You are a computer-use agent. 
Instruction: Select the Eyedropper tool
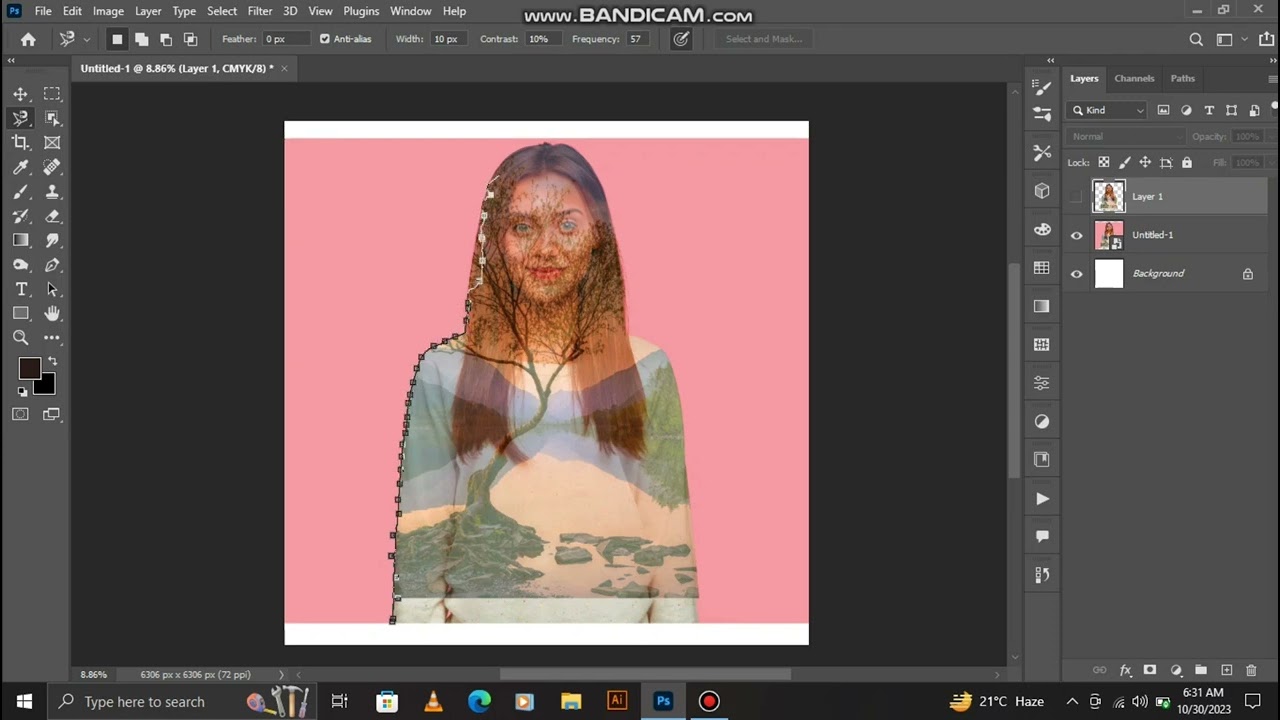(21, 167)
